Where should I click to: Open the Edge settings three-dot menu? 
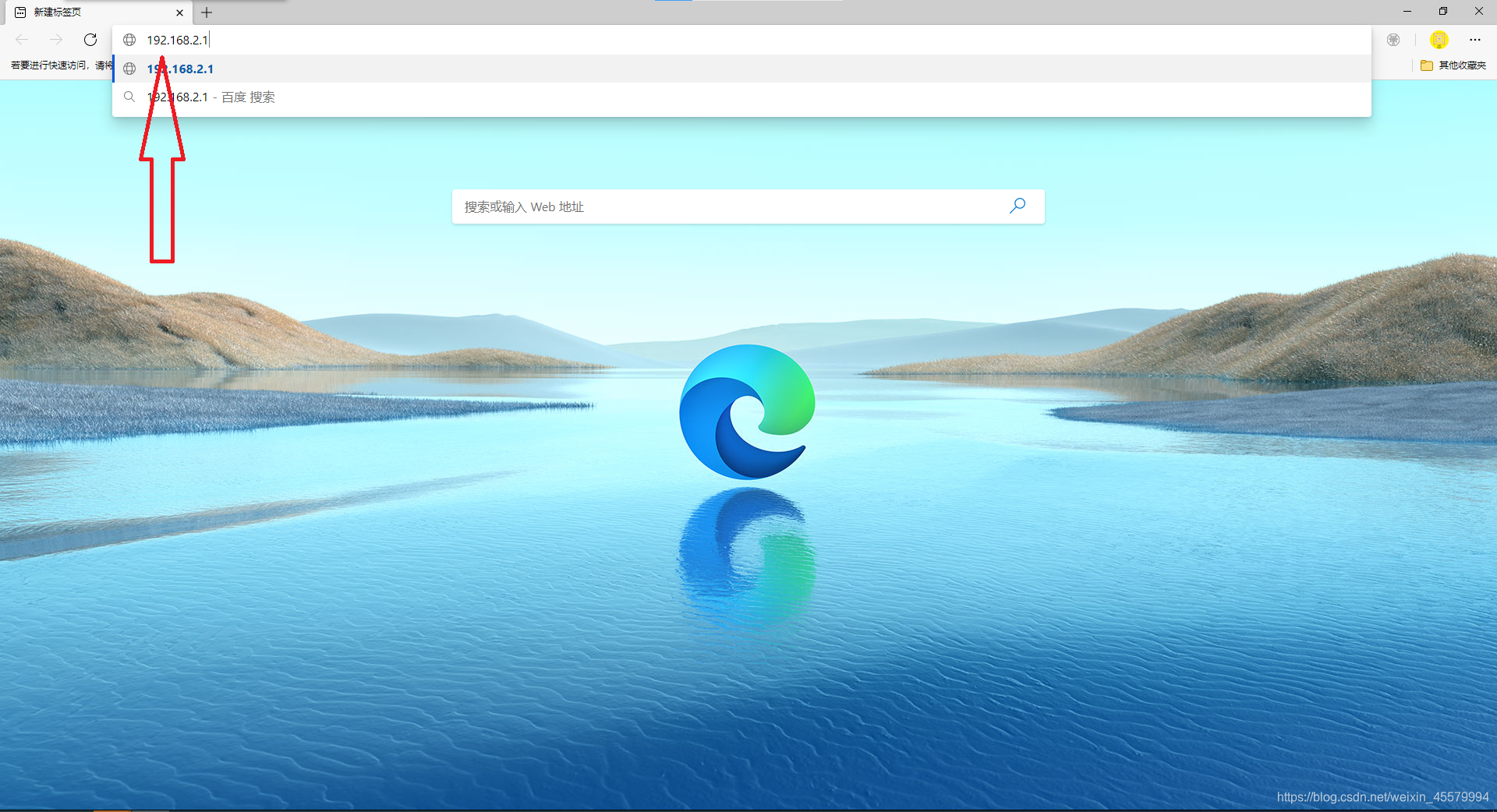point(1475,40)
